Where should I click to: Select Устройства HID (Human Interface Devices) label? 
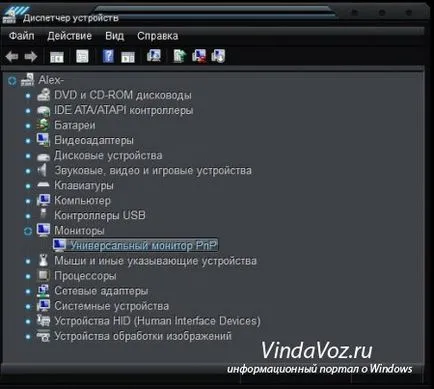point(157,321)
